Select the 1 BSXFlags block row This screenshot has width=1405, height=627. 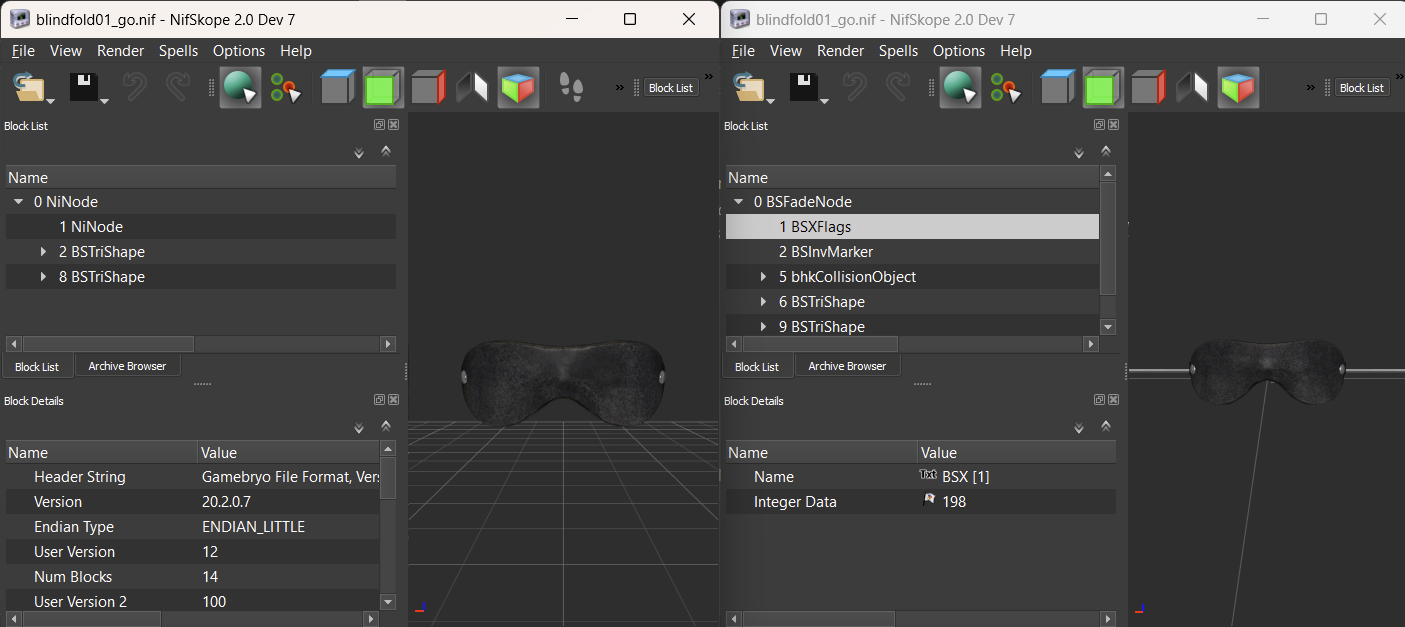(912, 227)
